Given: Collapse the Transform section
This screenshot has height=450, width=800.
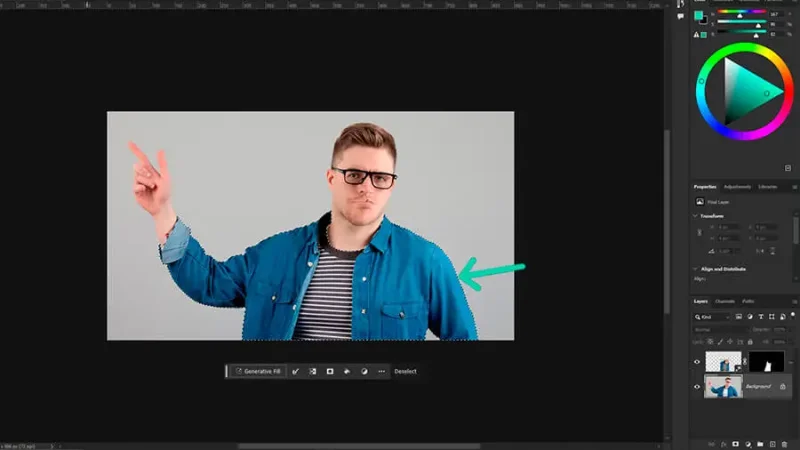Looking at the screenshot, I should point(695,216).
